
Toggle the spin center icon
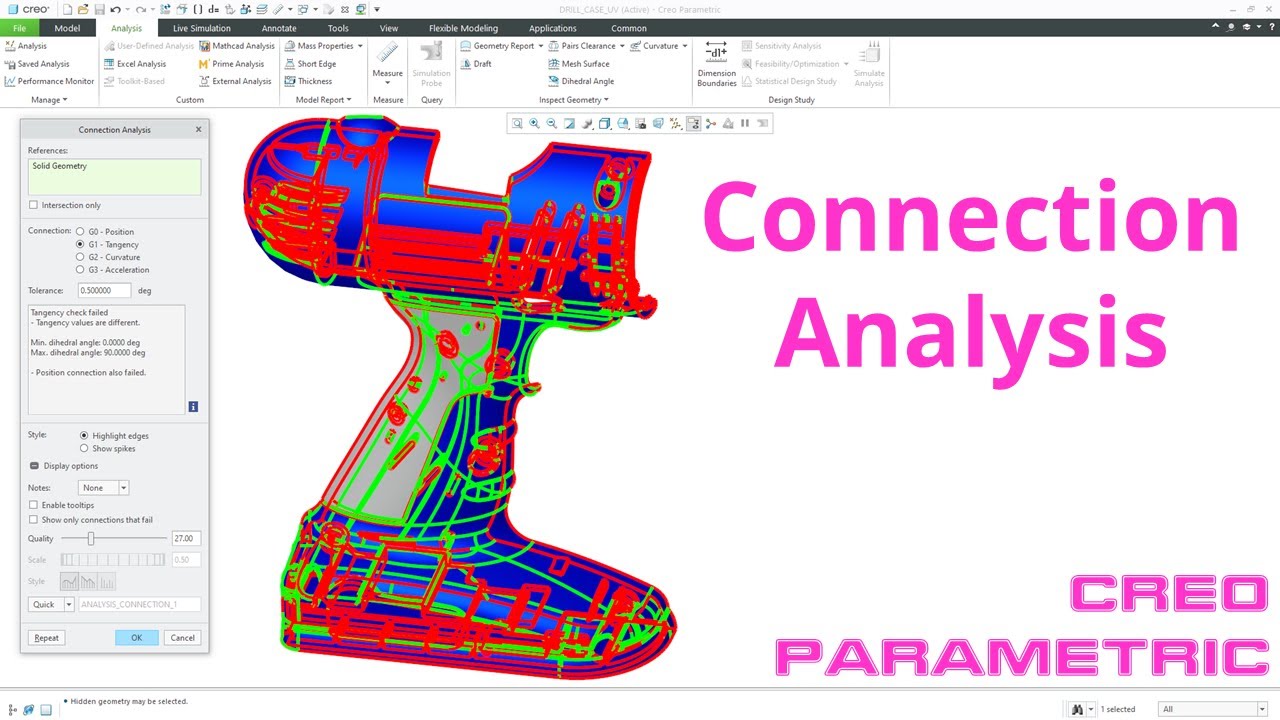point(710,124)
